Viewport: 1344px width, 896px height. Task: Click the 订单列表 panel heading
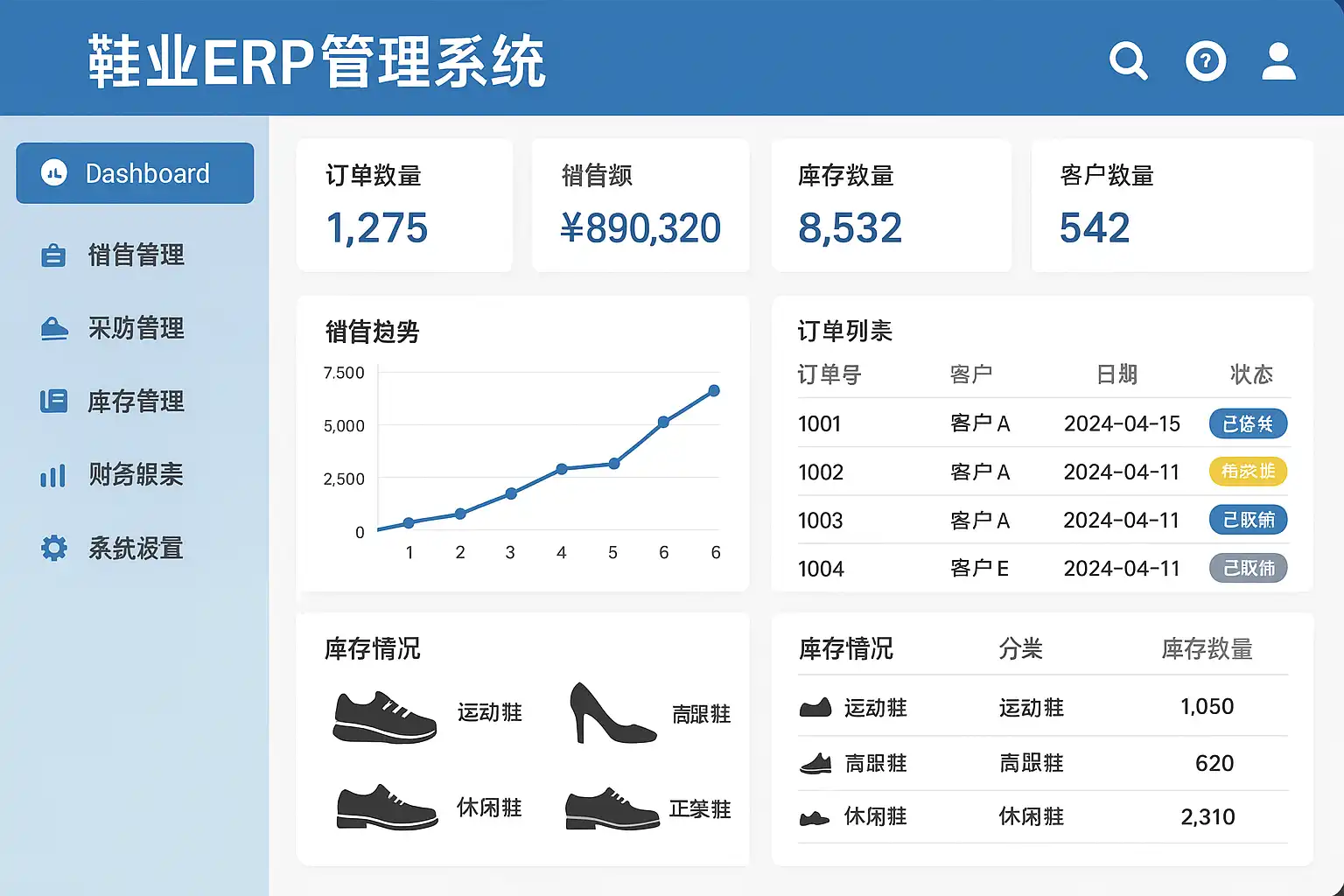point(845,331)
